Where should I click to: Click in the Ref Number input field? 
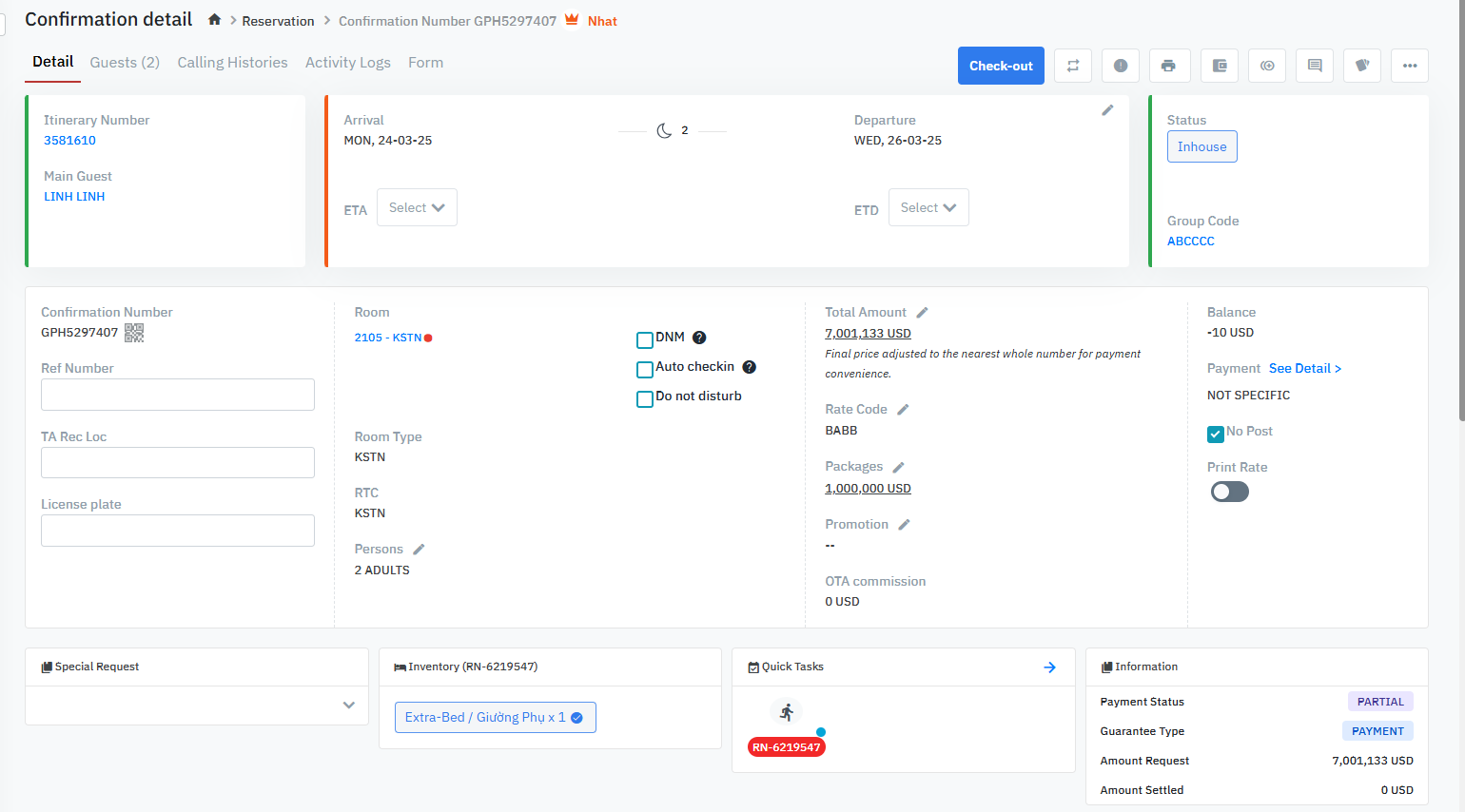(178, 395)
